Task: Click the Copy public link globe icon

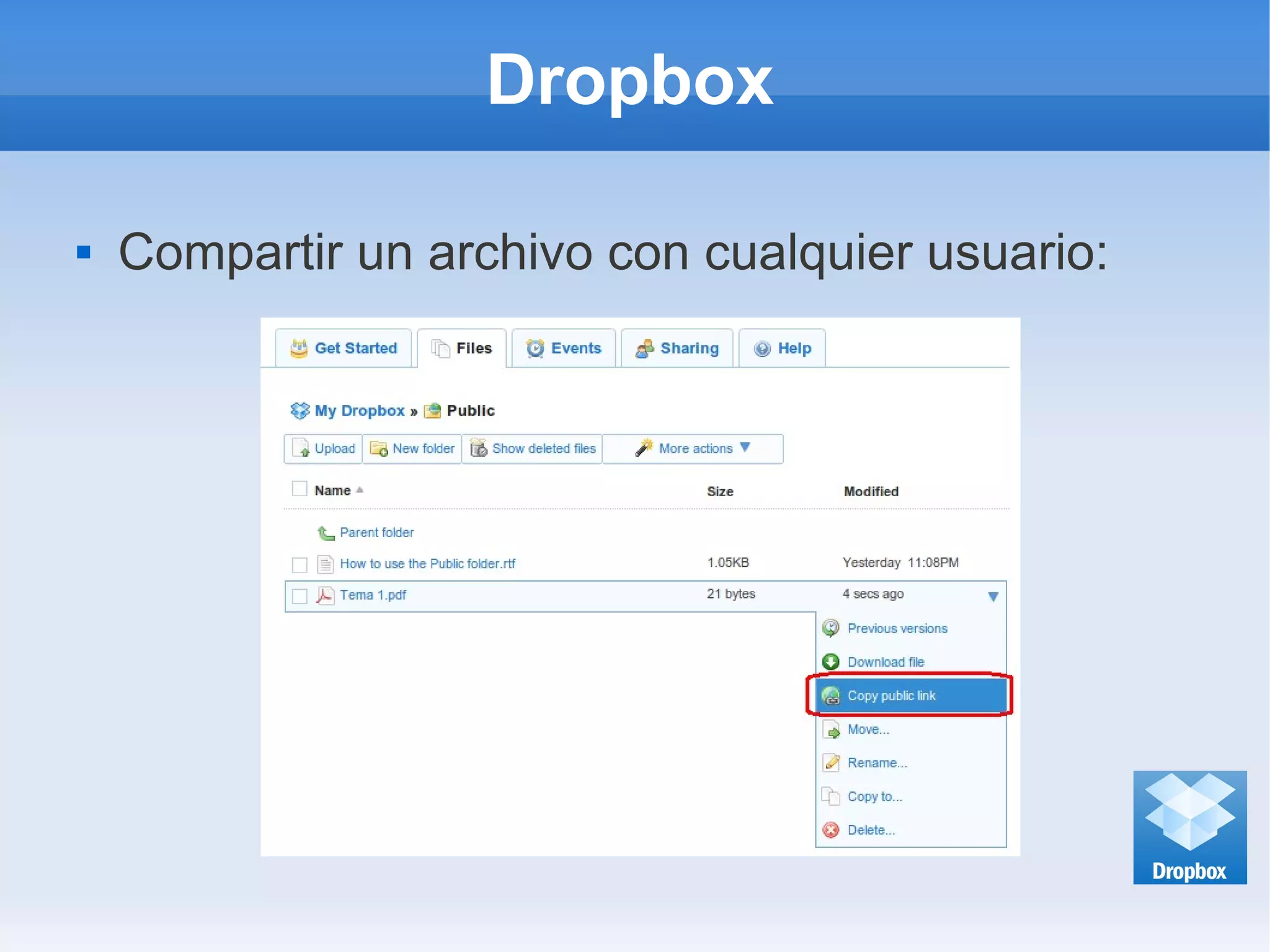Action: click(x=831, y=696)
